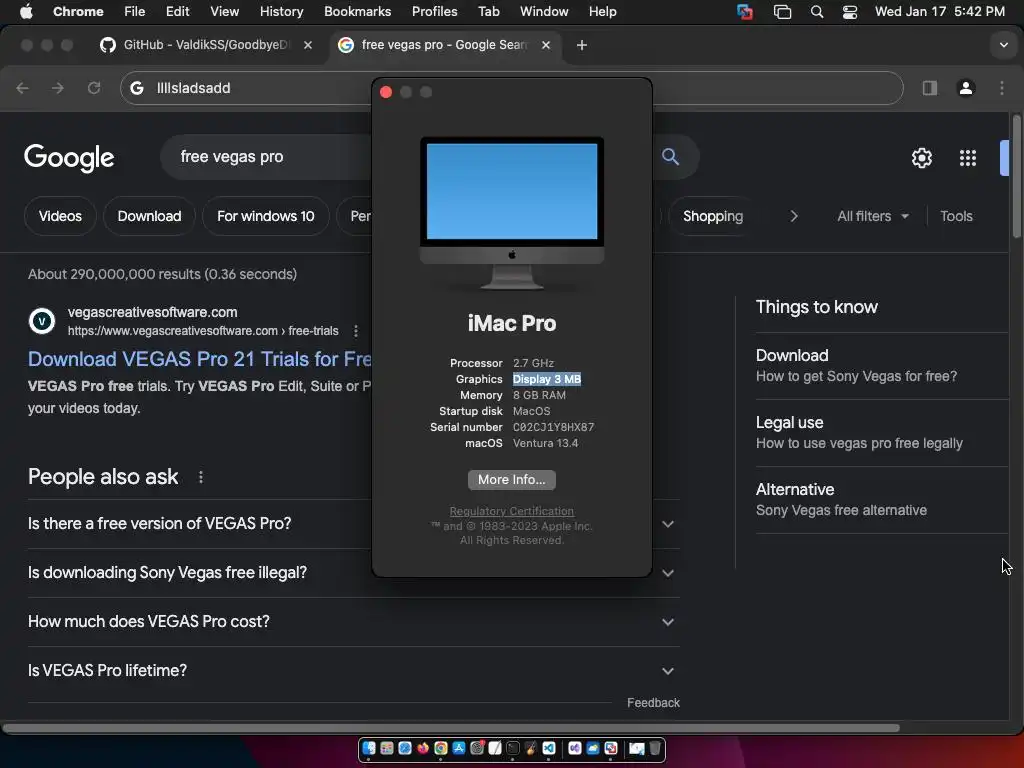
Task: Close the GitHub ValdikSS tab
Action: point(308,44)
